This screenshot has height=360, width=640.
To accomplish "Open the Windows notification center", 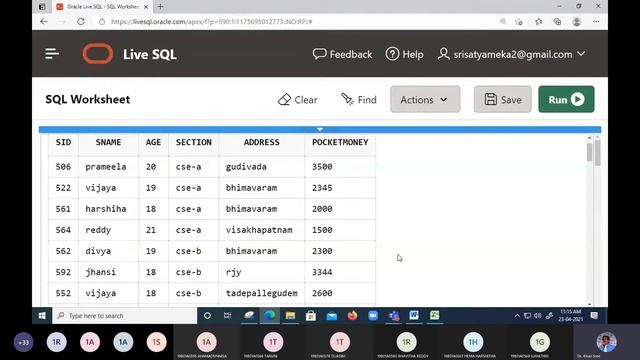I will 594,316.
